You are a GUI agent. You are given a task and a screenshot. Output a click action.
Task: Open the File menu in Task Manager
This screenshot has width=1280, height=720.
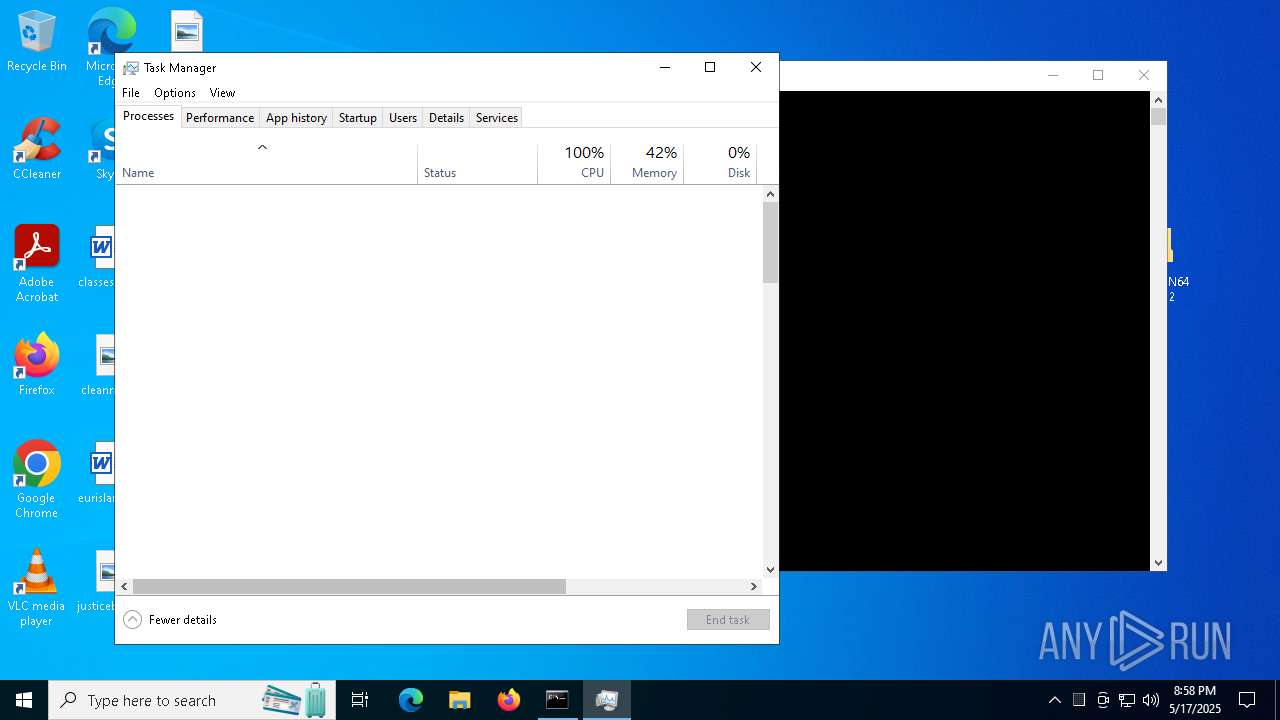[x=131, y=93]
